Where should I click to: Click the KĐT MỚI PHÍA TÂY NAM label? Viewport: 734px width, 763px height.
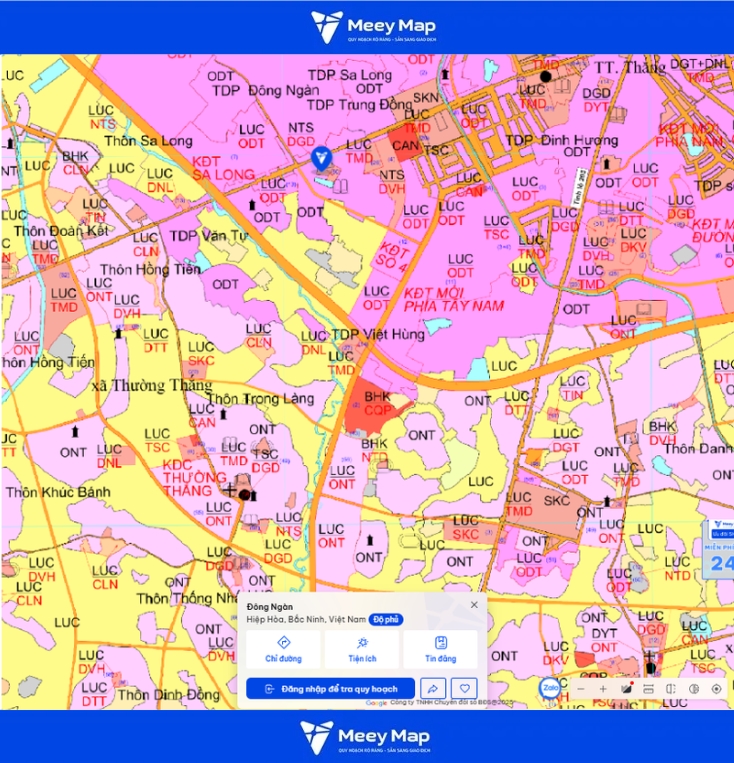tap(454, 299)
